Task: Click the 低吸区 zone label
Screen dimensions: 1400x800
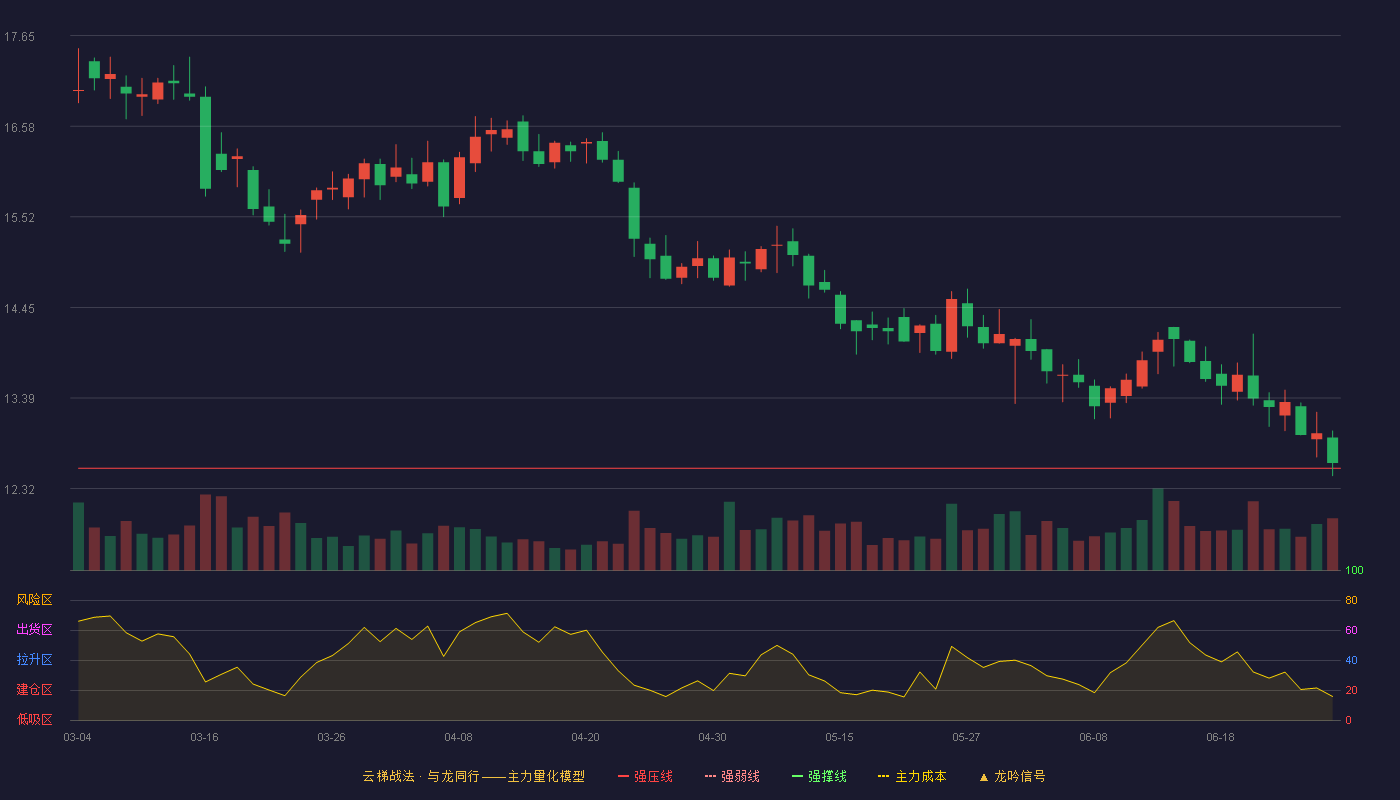Action: (34, 719)
